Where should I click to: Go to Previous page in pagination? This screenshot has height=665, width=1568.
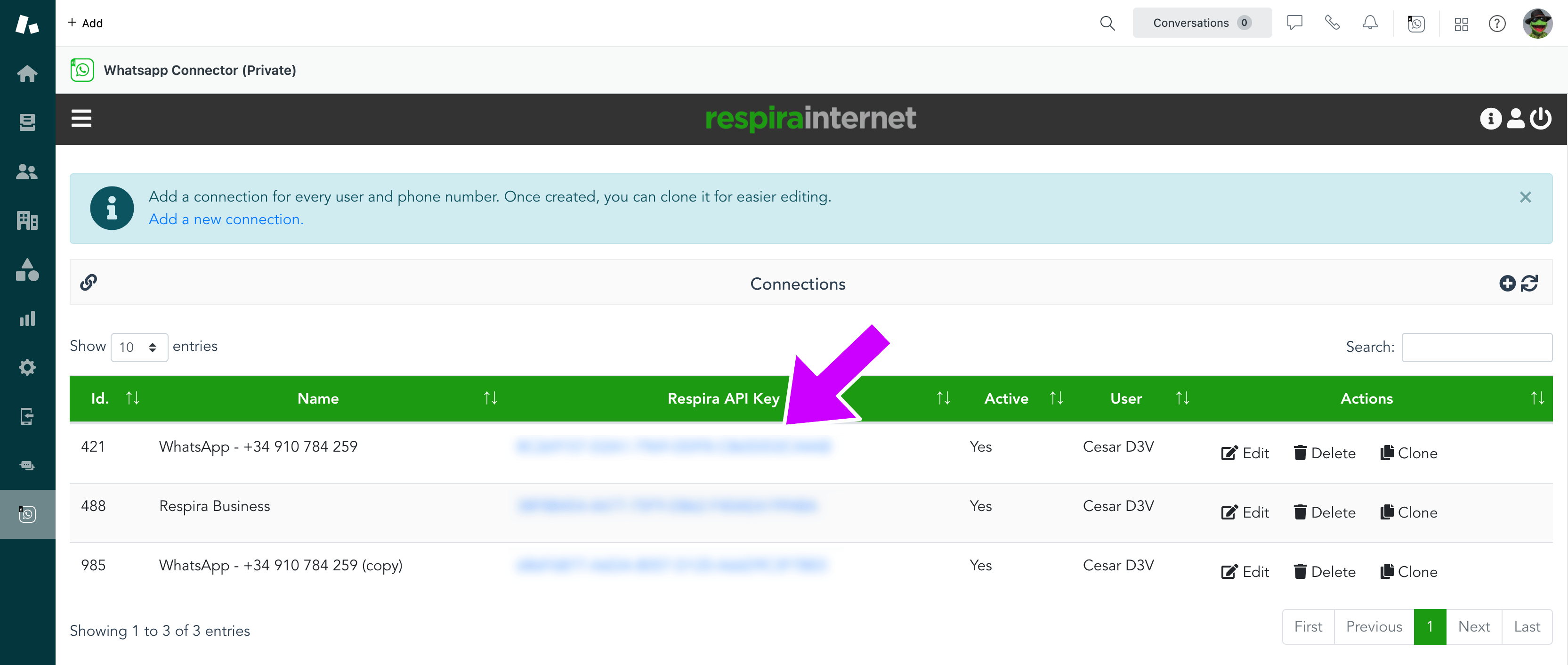point(1374,627)
